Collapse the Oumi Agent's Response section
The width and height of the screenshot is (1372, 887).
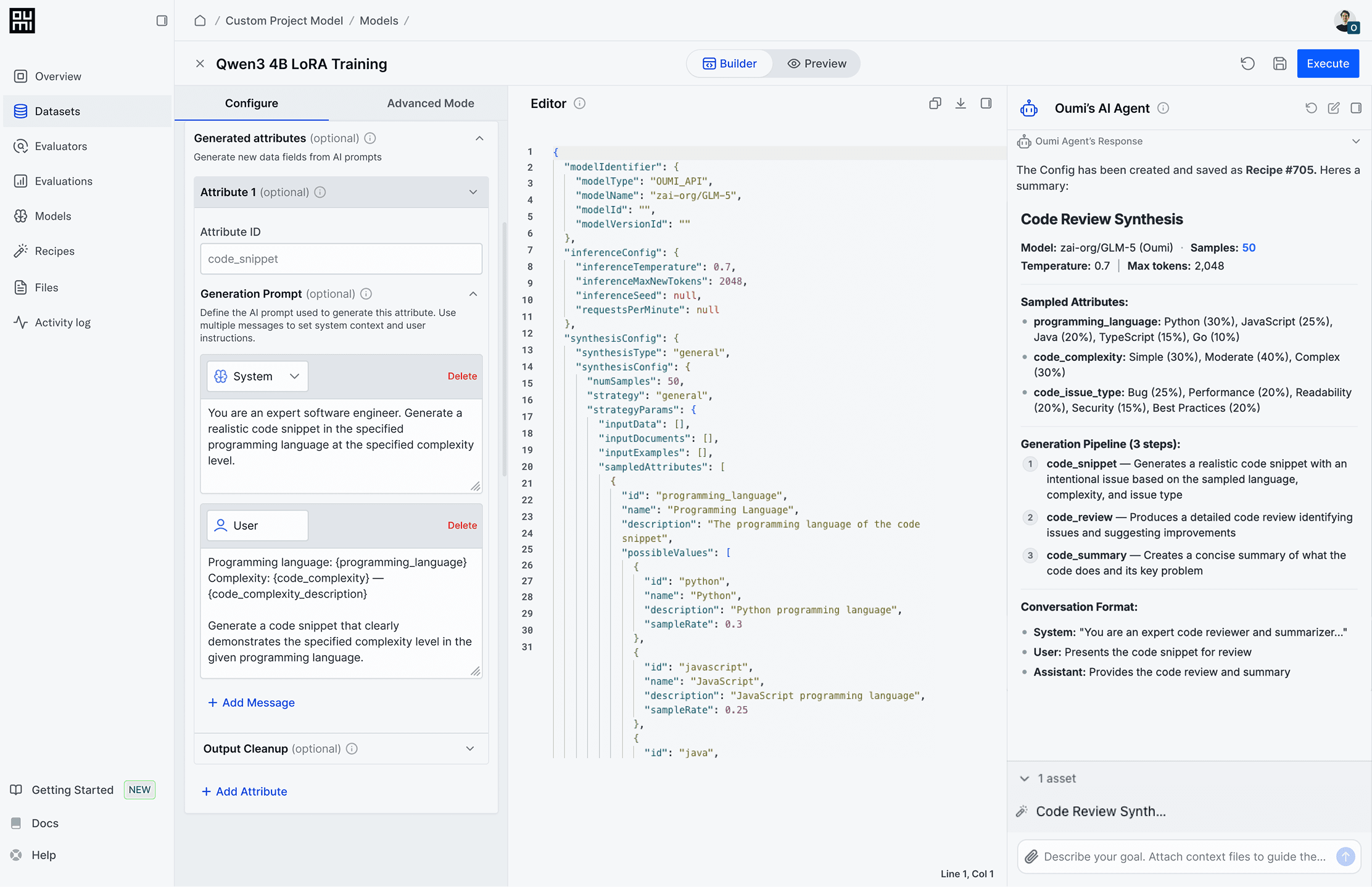point(1355,141)
